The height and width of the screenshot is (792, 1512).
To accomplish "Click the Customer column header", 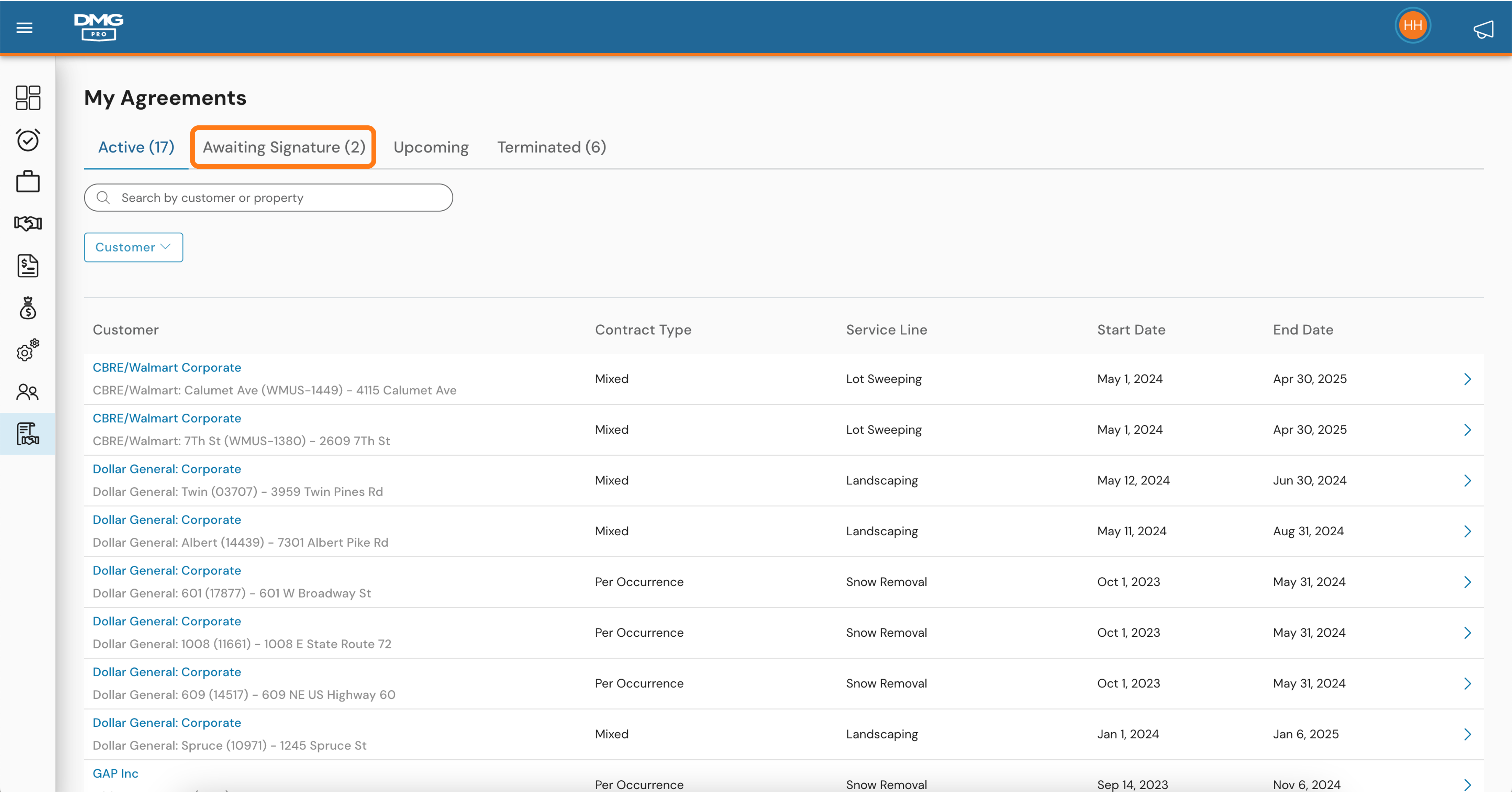I will tap(126, 330).
